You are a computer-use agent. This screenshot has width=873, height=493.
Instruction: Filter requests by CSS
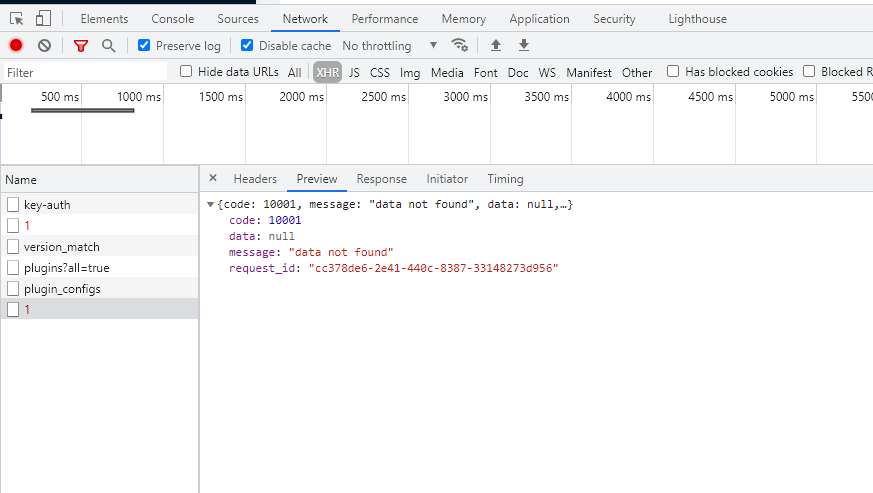click(380, 72)
